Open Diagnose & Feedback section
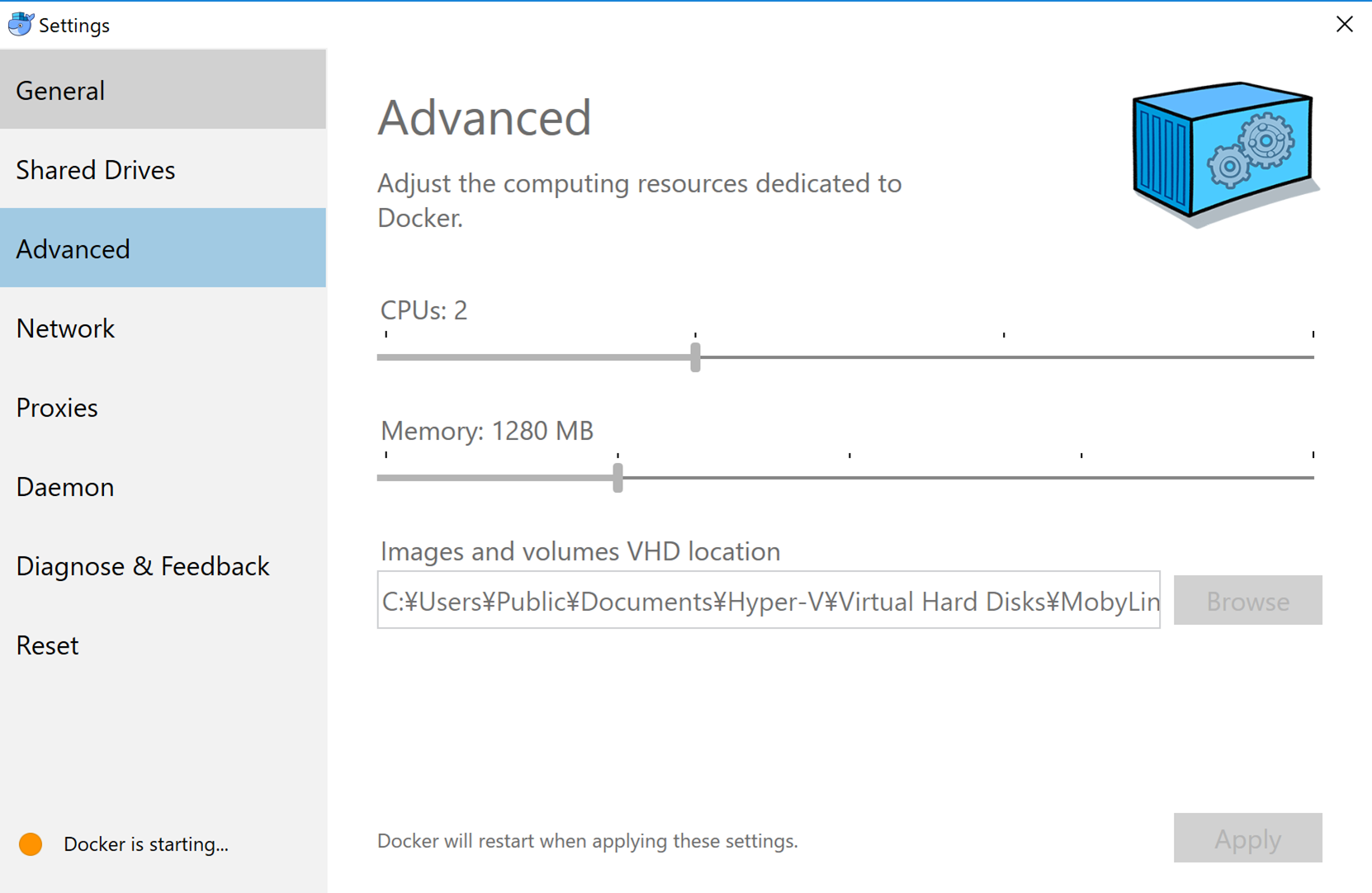Screen dimensions: 1372x893 coord(163,566)
